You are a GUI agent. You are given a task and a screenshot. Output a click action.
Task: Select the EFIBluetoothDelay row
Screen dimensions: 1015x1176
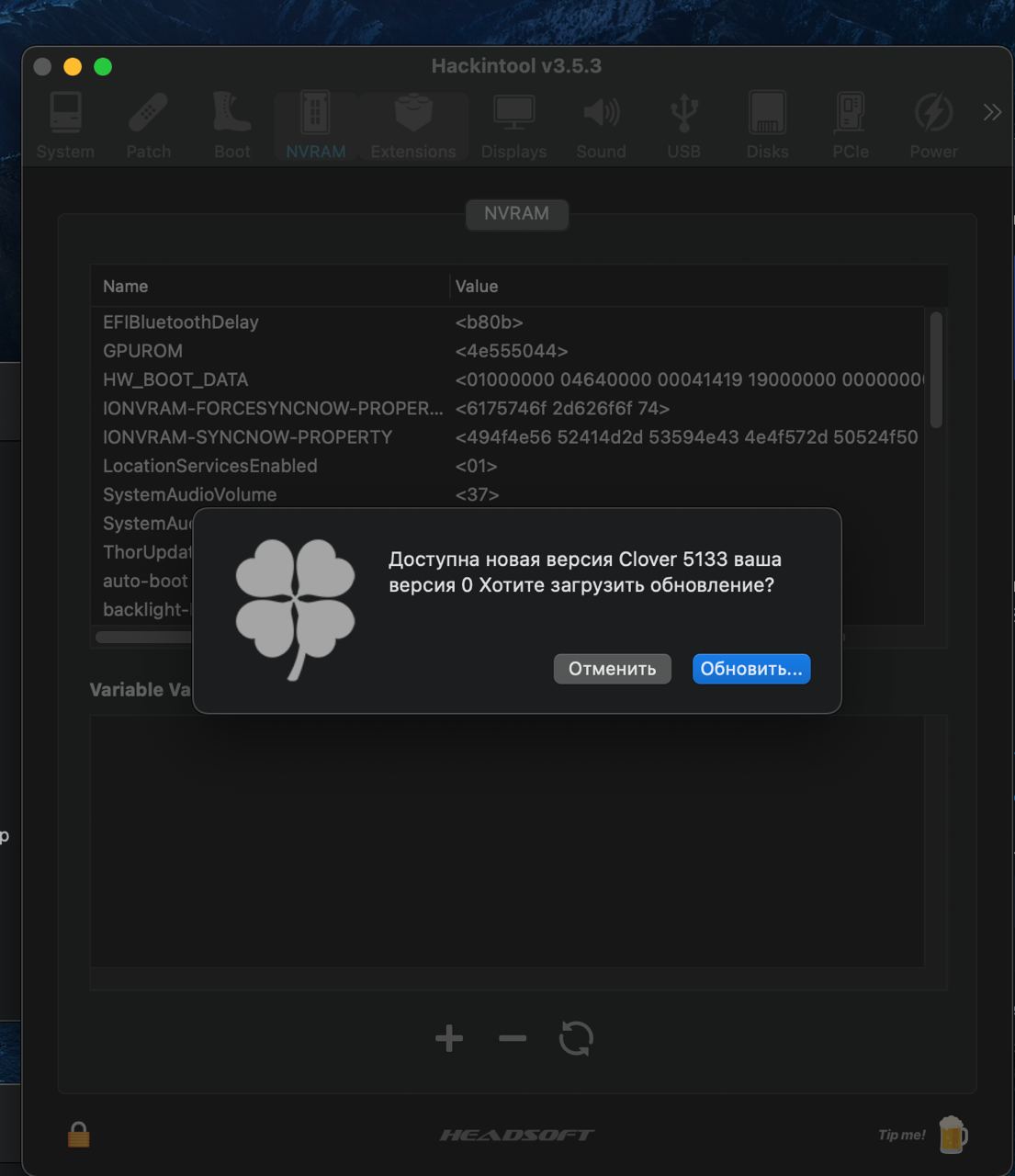507,322
